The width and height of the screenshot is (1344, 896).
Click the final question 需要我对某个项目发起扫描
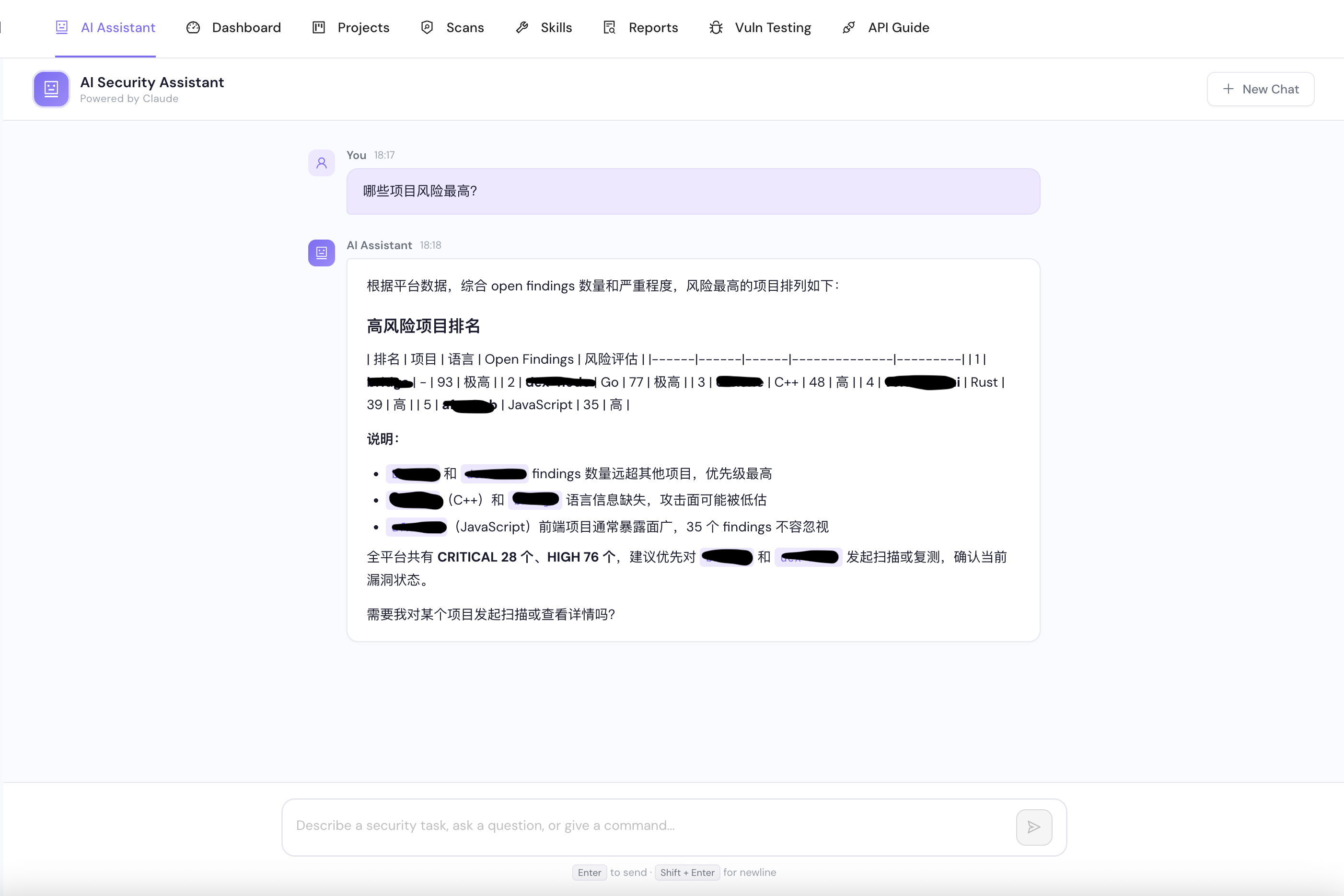490,614
